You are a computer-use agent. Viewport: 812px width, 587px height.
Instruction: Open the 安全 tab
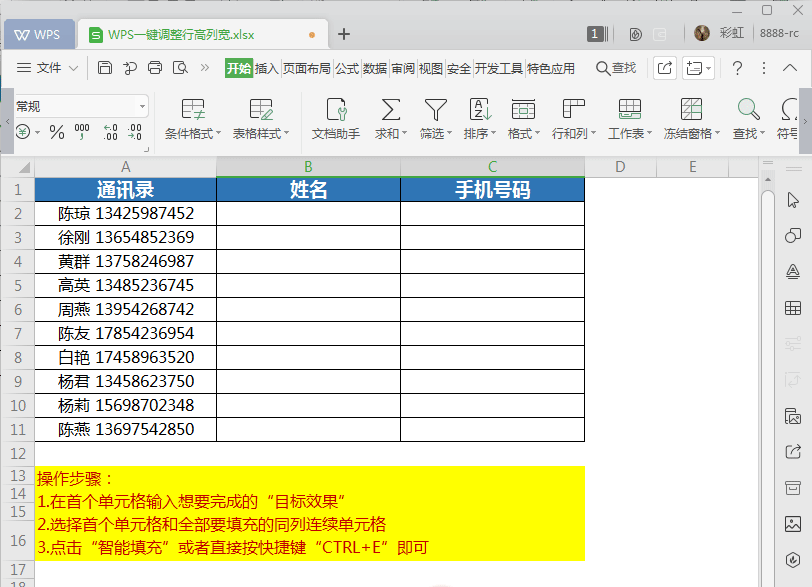click(459, 68)
